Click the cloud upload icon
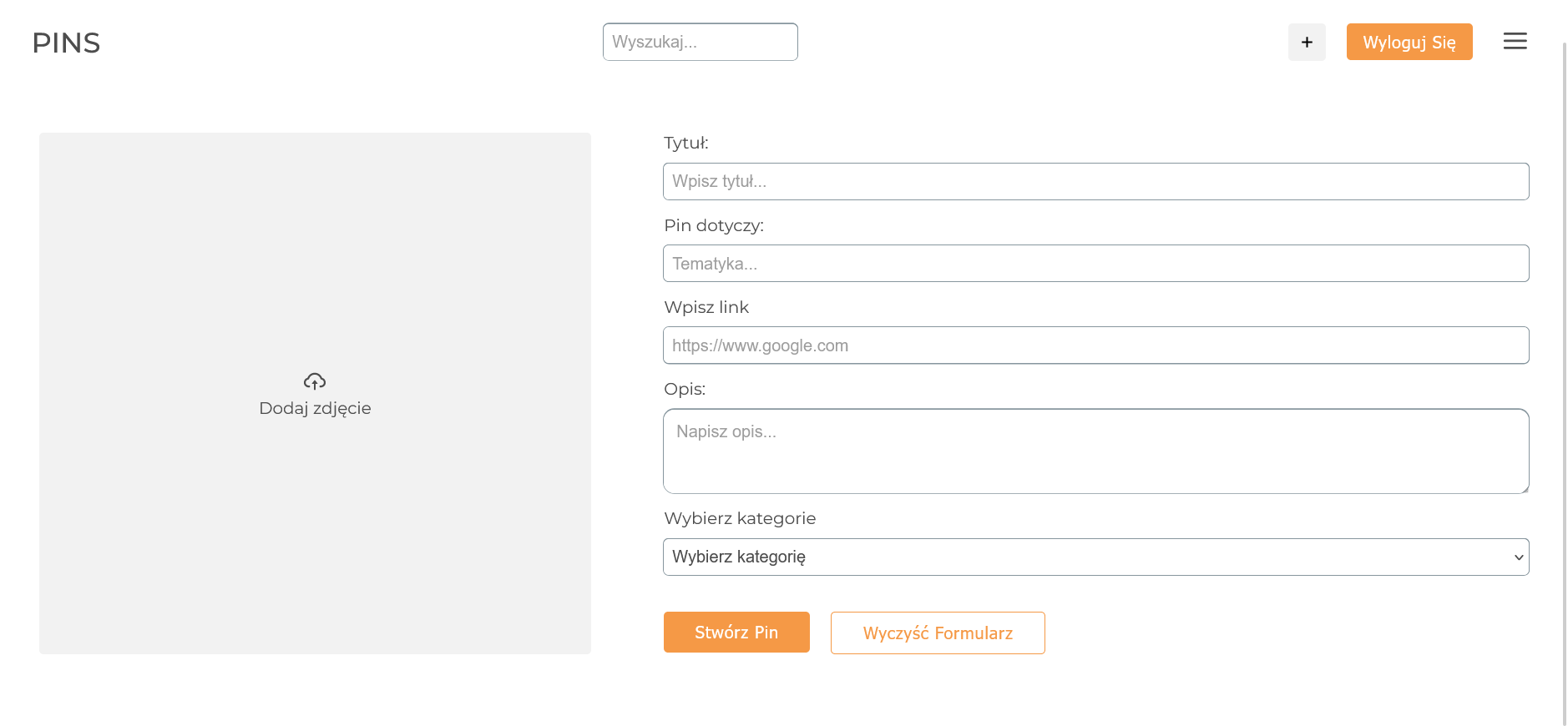Screen dimensions: 1568x726 pyautogui.click(x=314, y=381)
